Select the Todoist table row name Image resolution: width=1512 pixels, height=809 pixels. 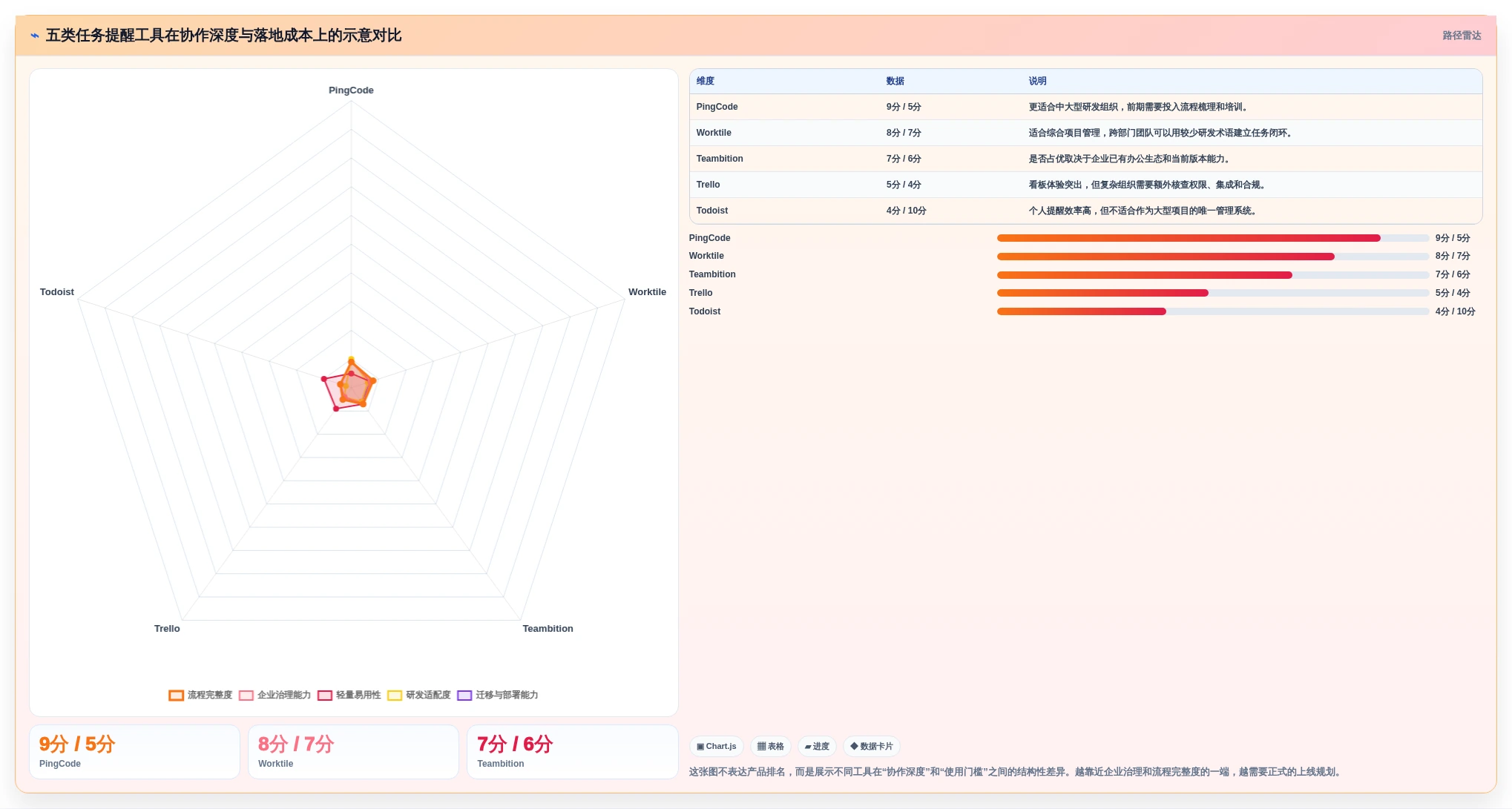712,211
